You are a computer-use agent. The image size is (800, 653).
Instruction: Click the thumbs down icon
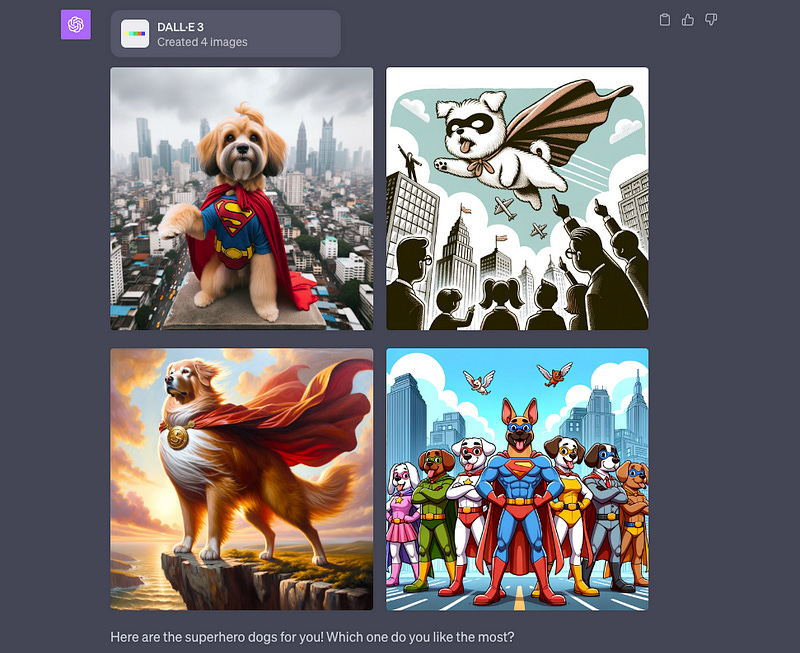coord(711,20)
